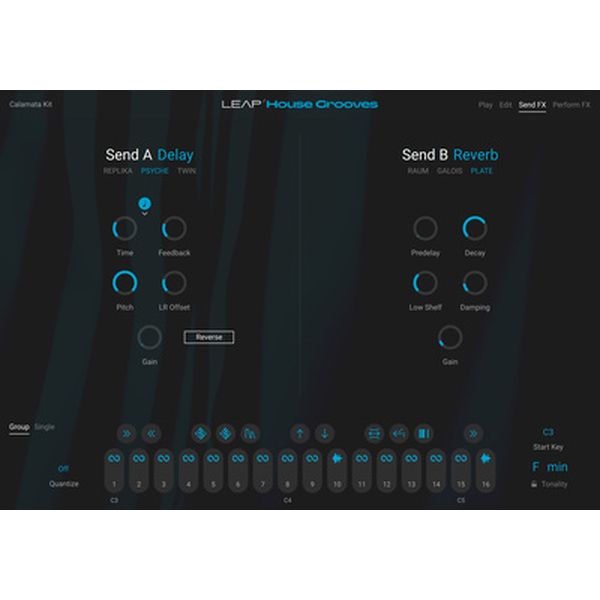Click the one-shot arrow icon on pad 16
The height and width of the screenshot is (600, 600).
(x=486, y=458)
